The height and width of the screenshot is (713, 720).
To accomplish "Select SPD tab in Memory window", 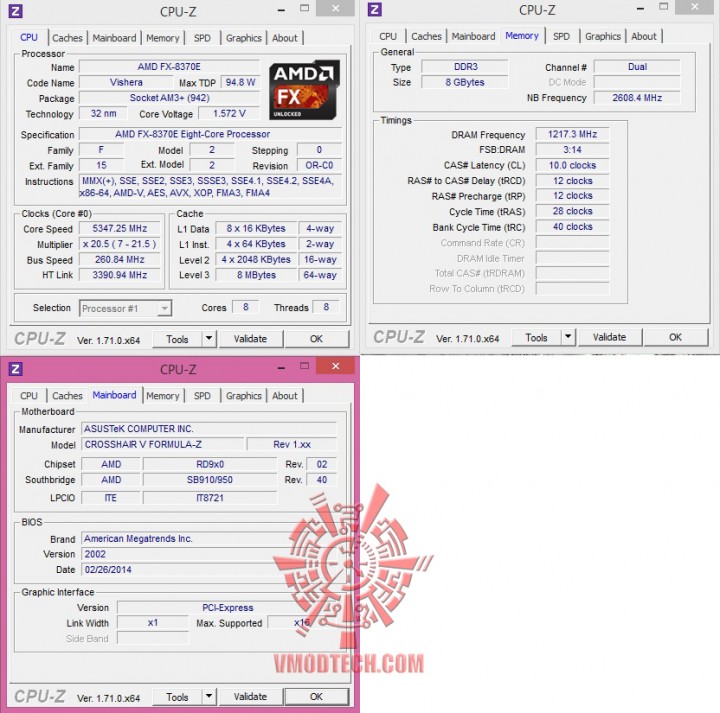I will [x=561, y=36].
